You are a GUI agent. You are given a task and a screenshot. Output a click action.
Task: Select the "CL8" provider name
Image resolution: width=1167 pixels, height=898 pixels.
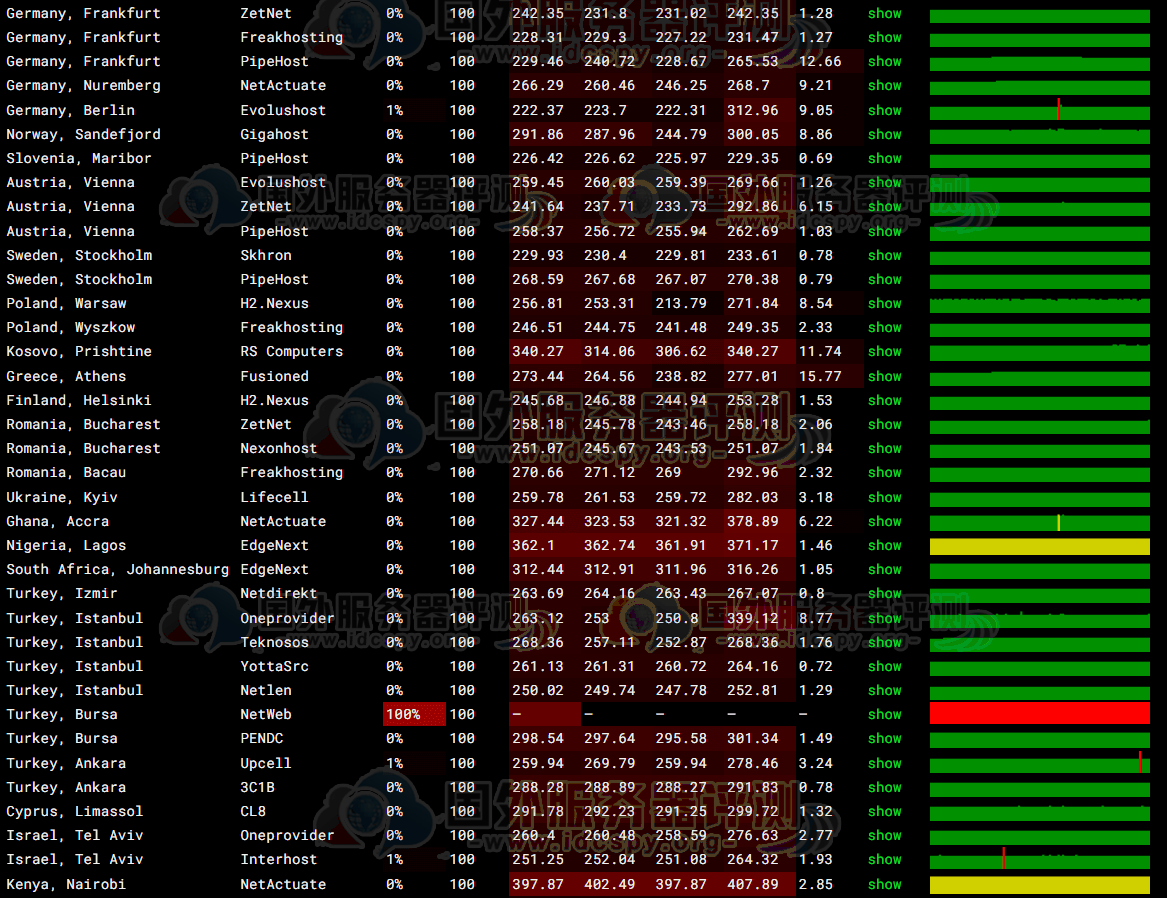pyautogui.click(x=253, y=812)
